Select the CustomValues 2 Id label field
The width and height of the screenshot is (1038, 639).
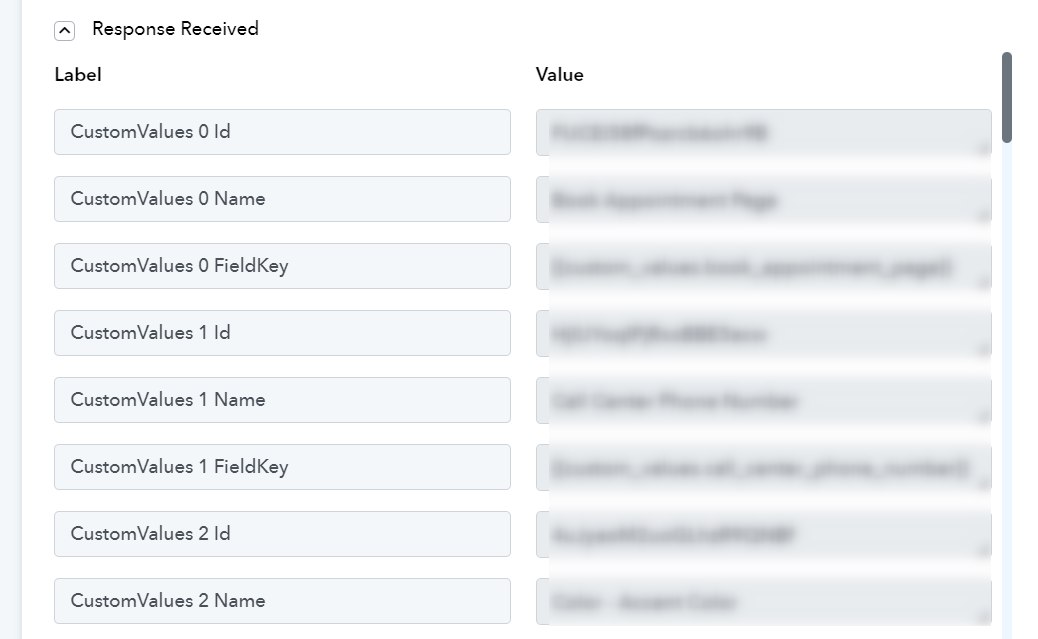pyautogui.click(x=282, y=534)
